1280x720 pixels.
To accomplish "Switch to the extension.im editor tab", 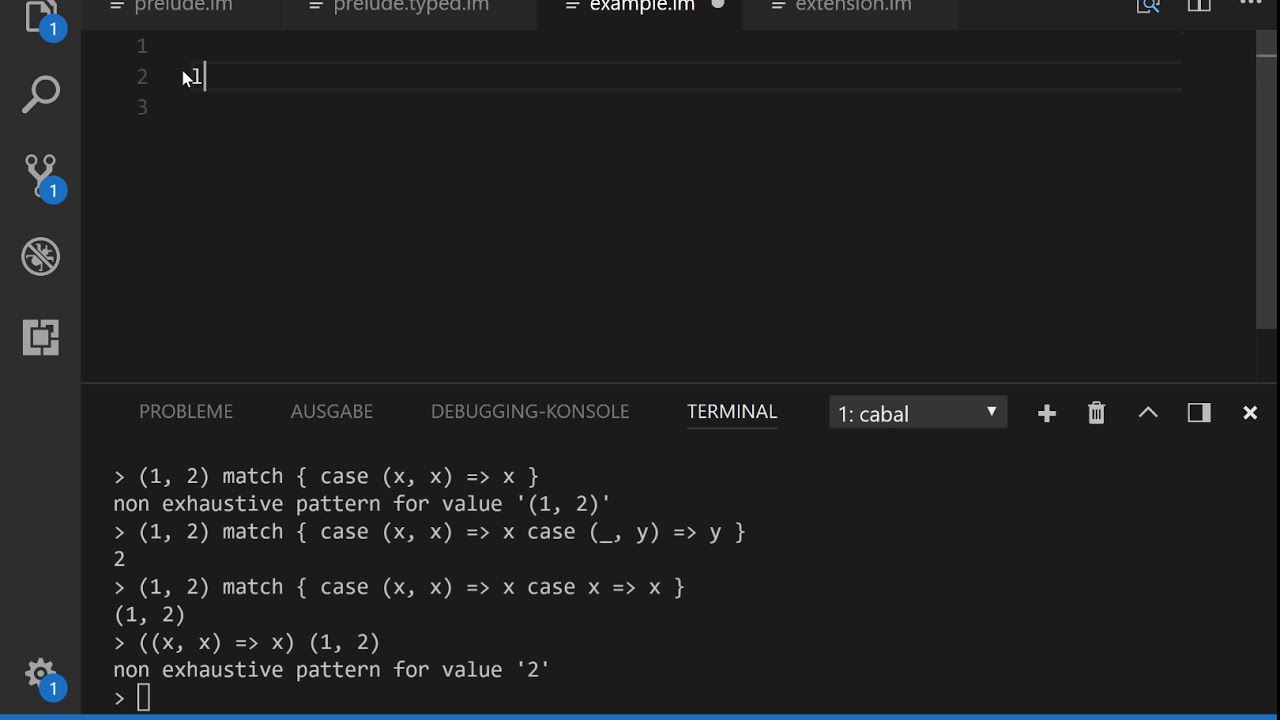I will [853, 7].
